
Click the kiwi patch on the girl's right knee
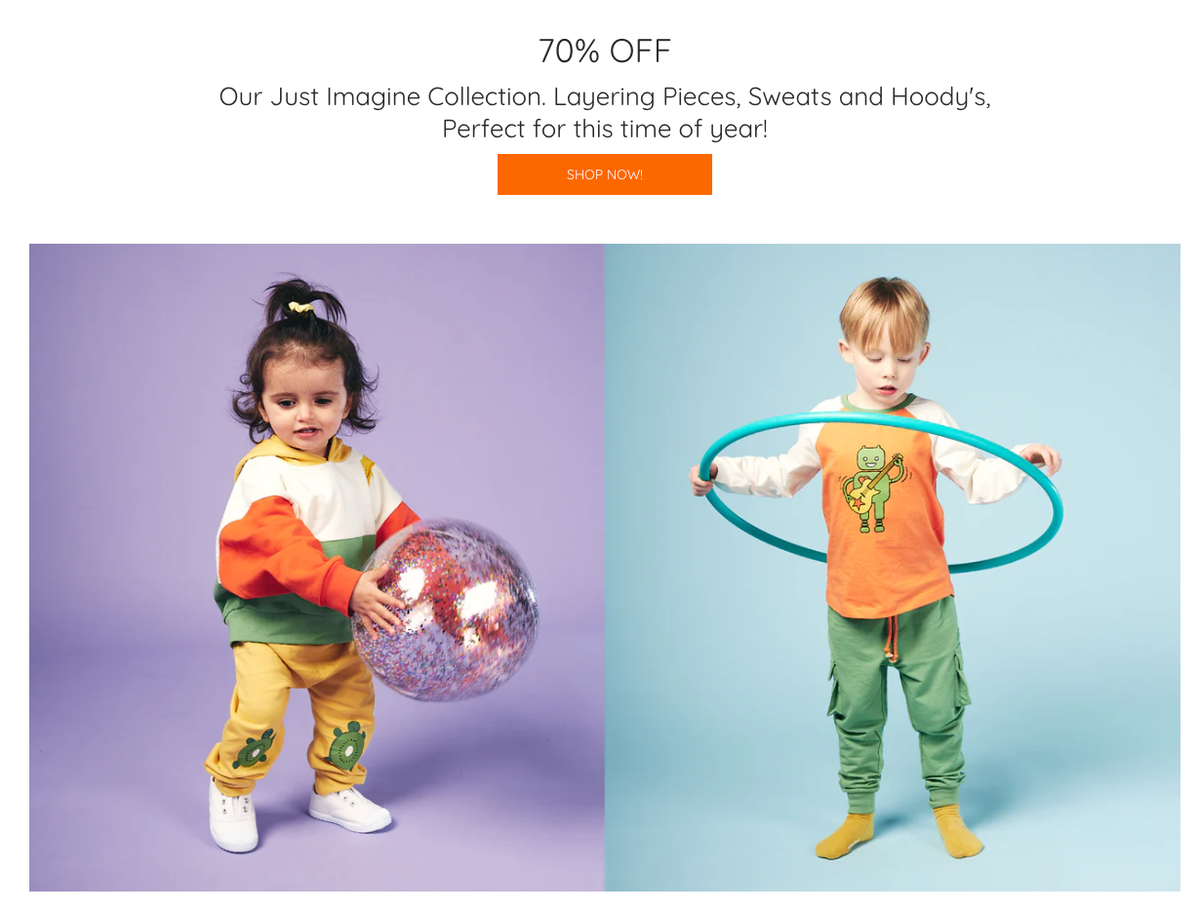click(254, 749)
